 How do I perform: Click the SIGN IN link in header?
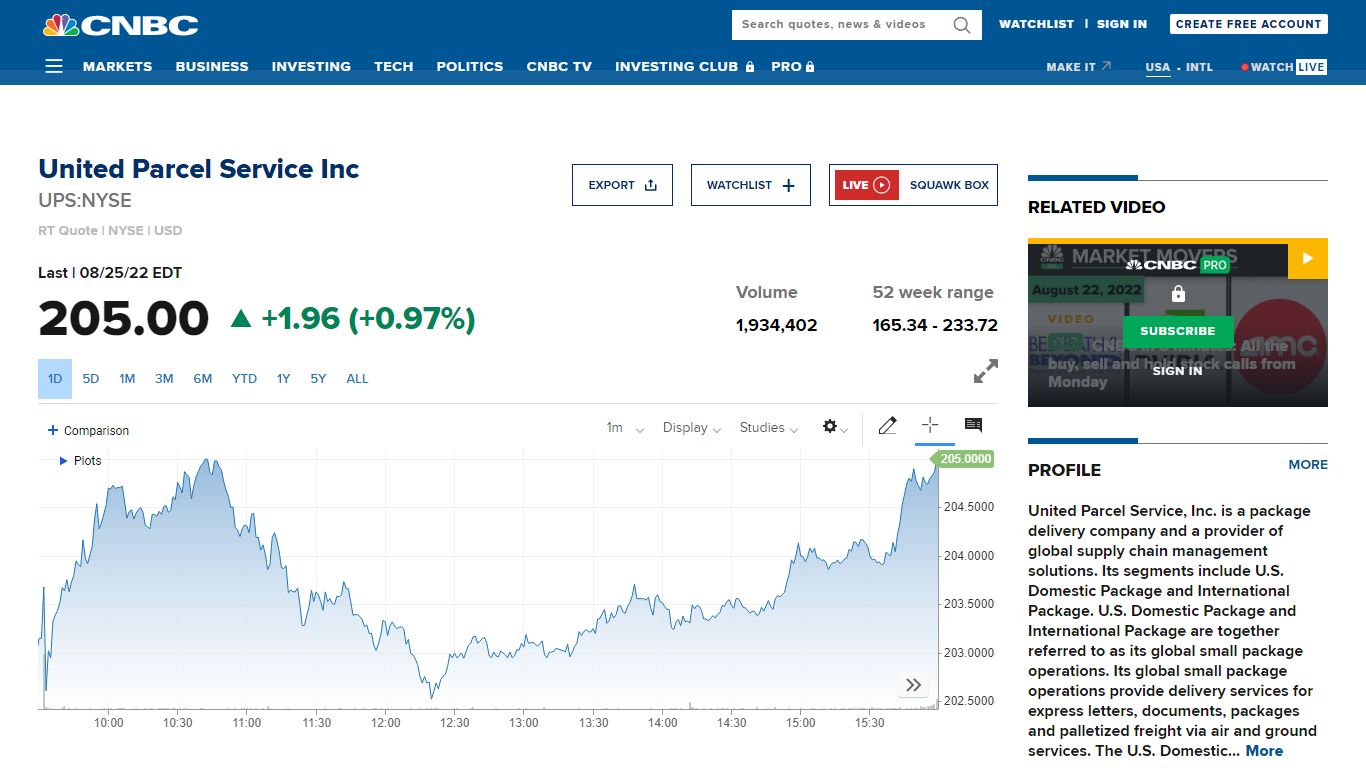coord(1122,24)
